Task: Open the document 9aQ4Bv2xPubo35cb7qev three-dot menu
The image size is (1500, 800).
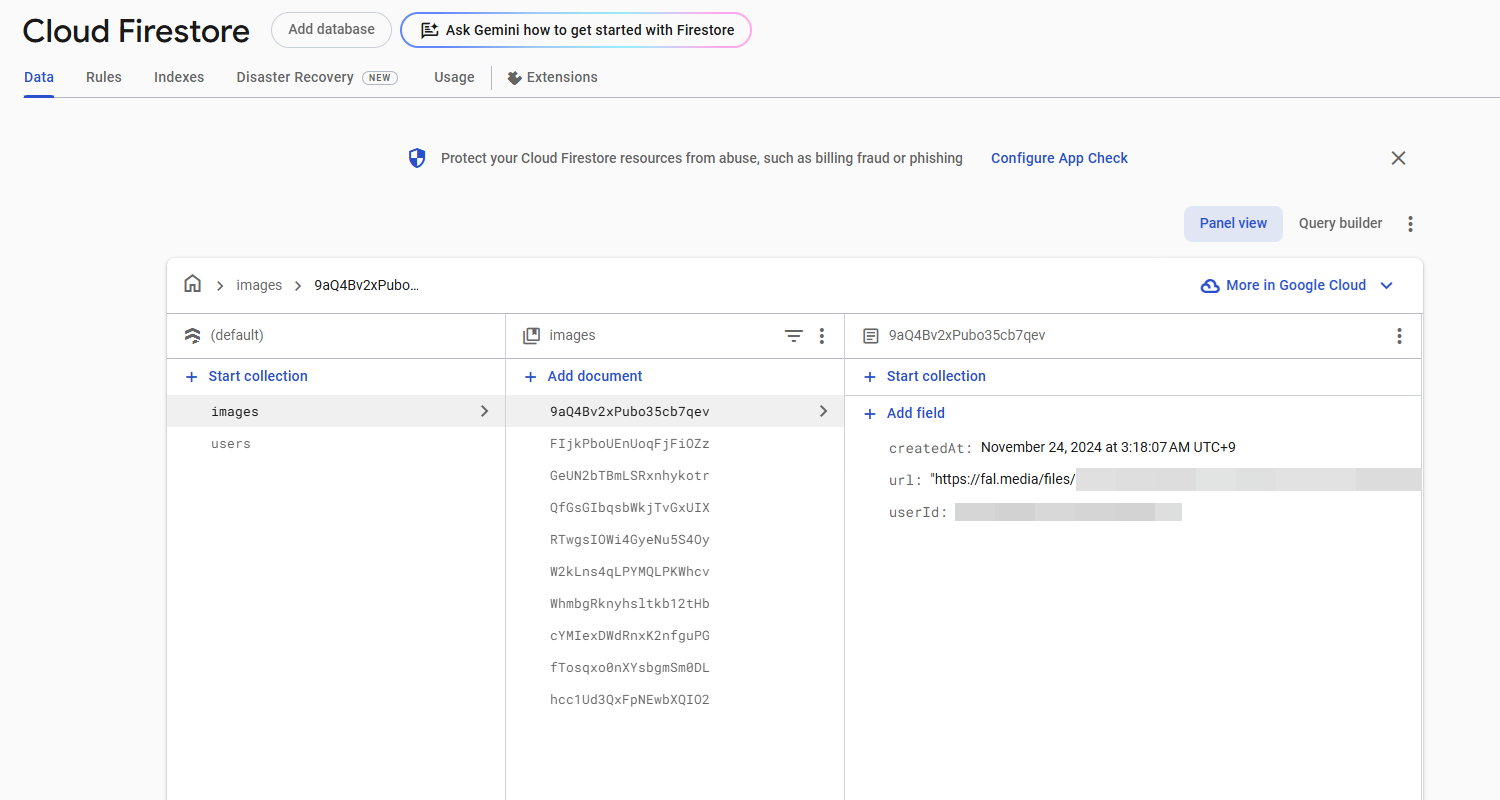Action: (1399, 336)
